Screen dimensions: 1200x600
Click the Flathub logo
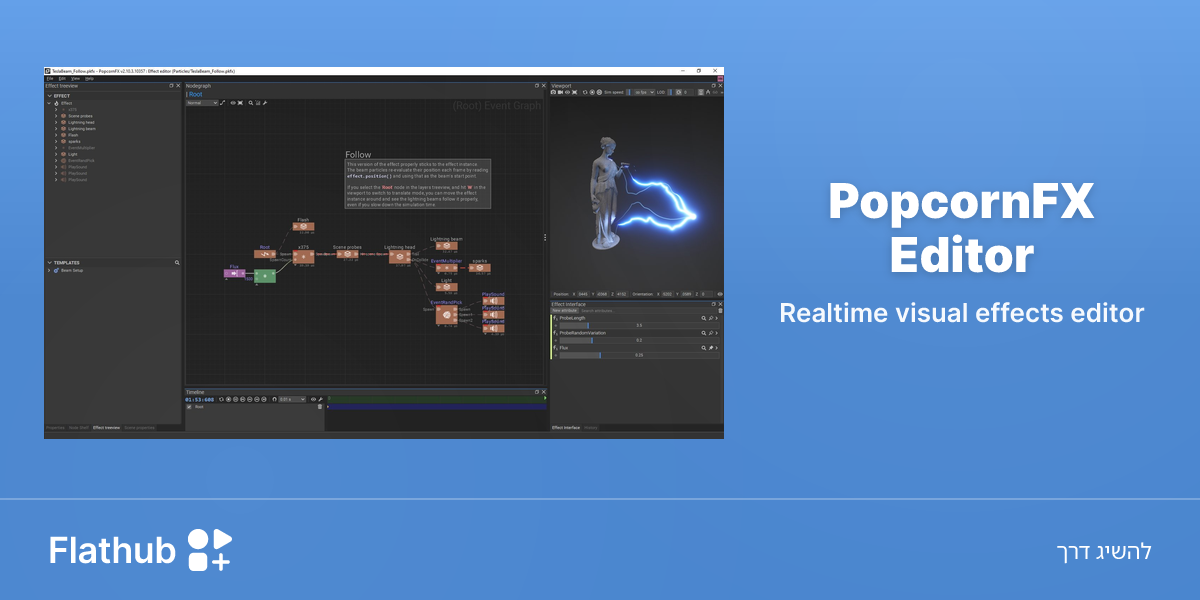pyautogui.click(x=140, y=550)
